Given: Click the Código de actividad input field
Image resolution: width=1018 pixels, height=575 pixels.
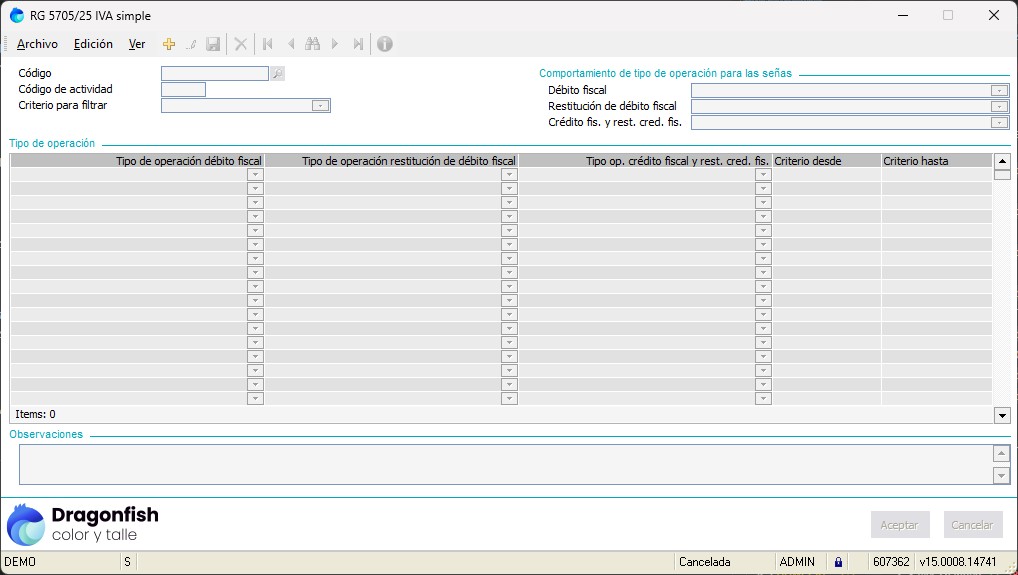Looking at the screenshot, I should pos(183,90).
